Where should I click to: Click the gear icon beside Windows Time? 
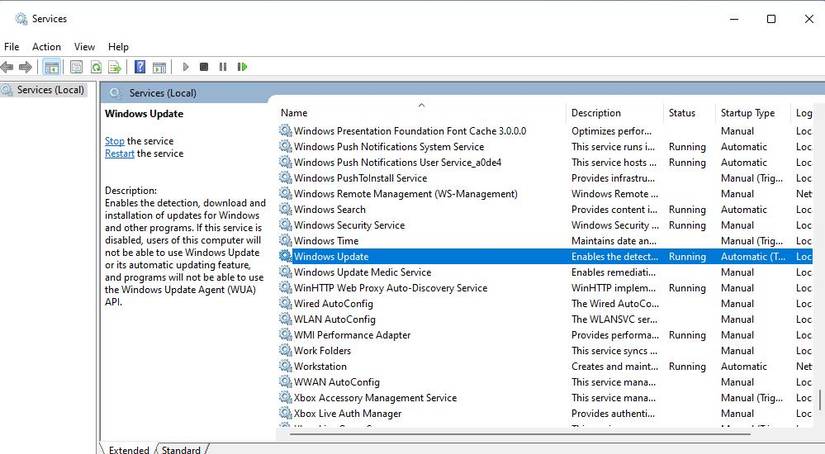click(285, 240)
